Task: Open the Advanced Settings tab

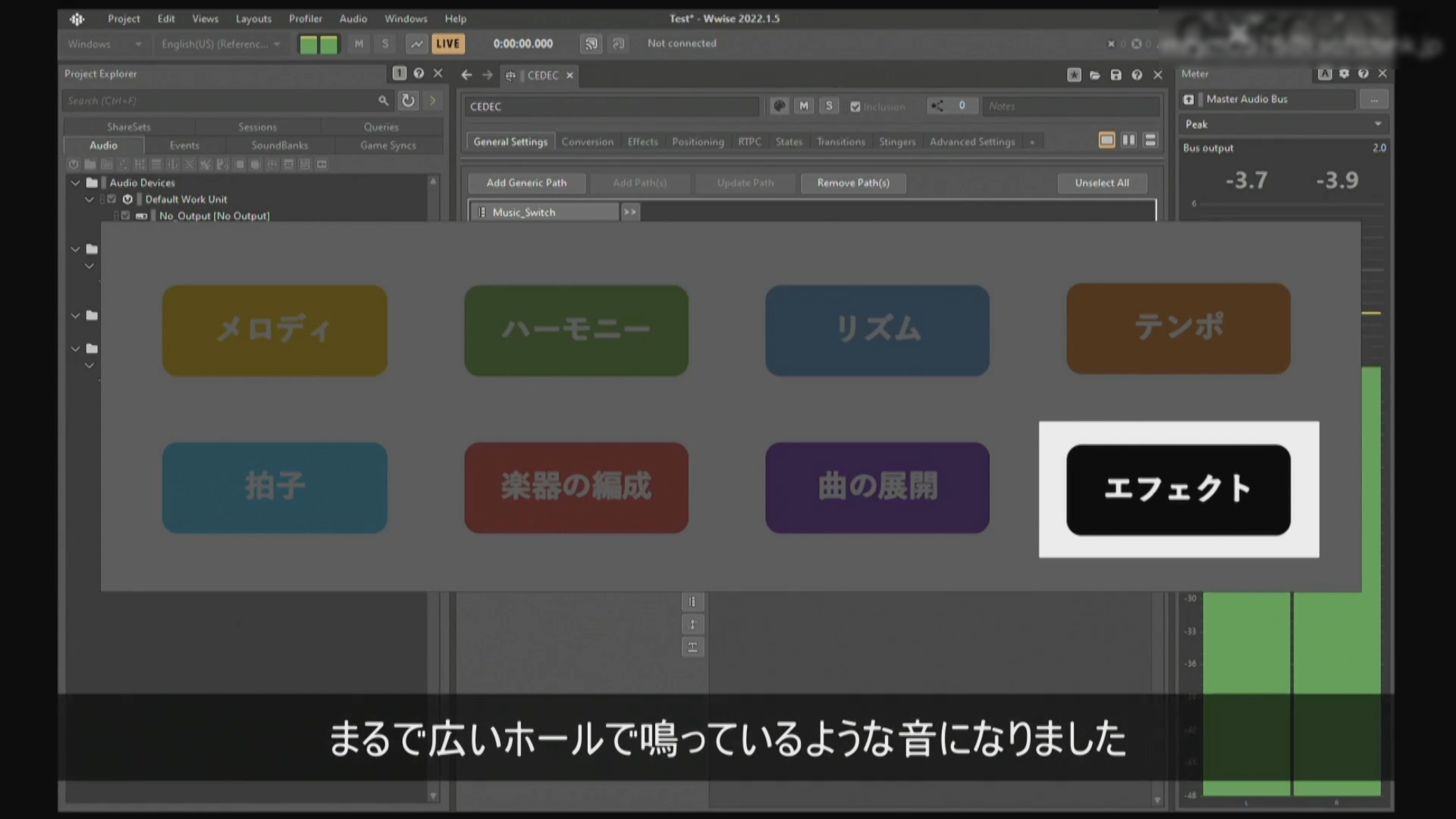Action: [x=972, y=142]
